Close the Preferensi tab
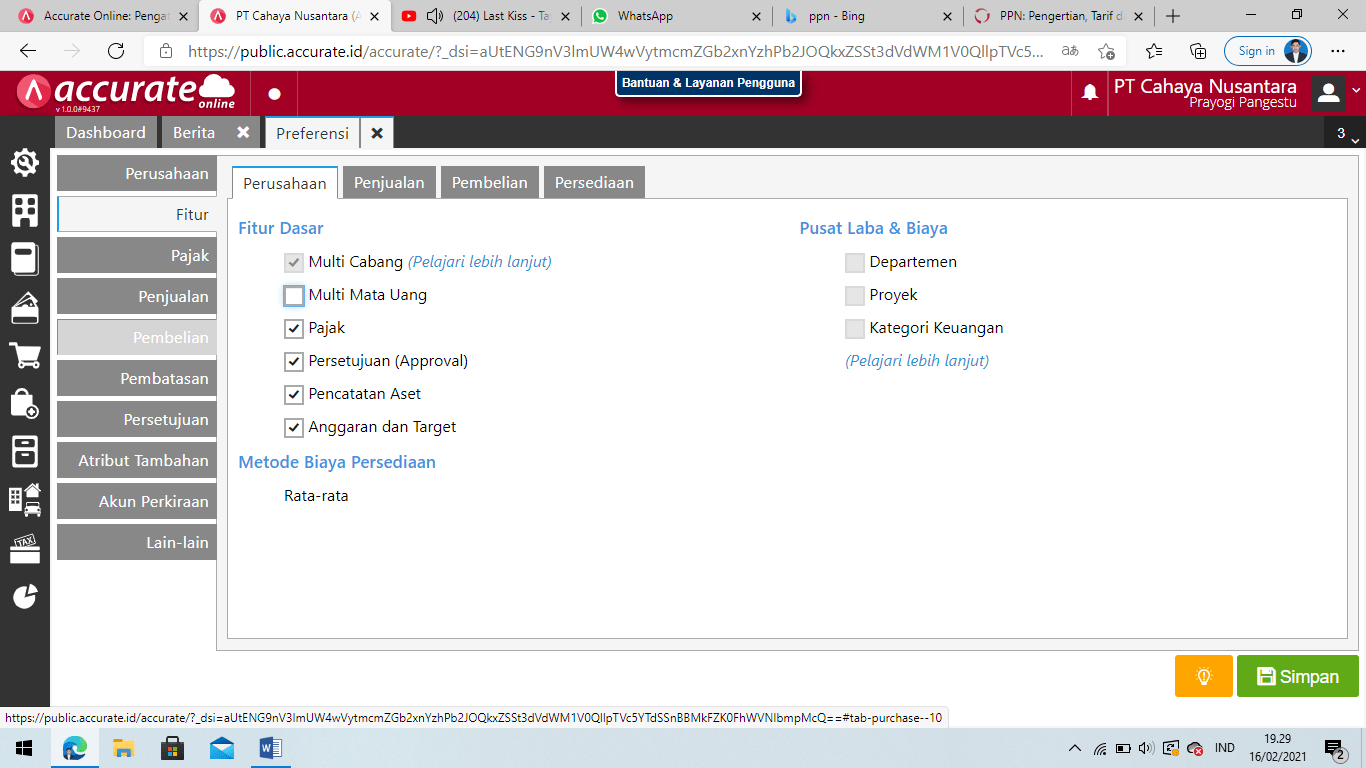Viewport: 1366px width, 768px height. point(377,133)
